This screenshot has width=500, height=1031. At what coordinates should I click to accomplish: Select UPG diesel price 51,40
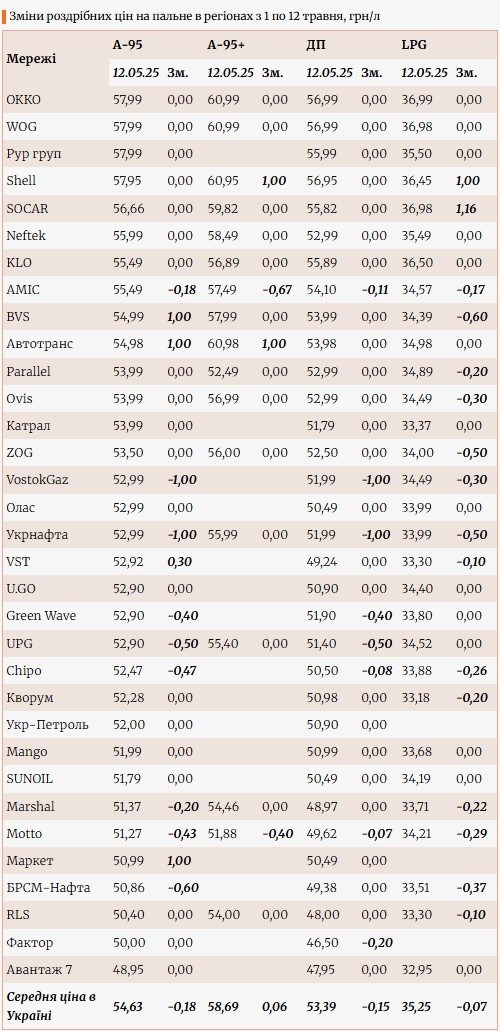322,643
